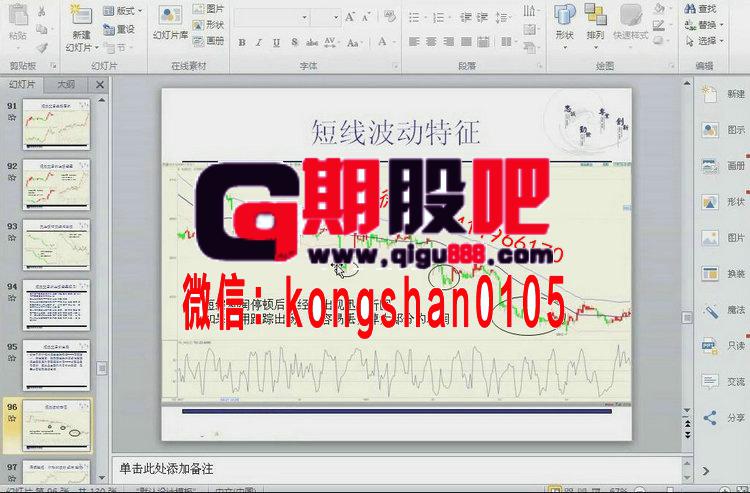Click Album (画册) in right sidebar
750x493 pixels.
click(723, 166)
